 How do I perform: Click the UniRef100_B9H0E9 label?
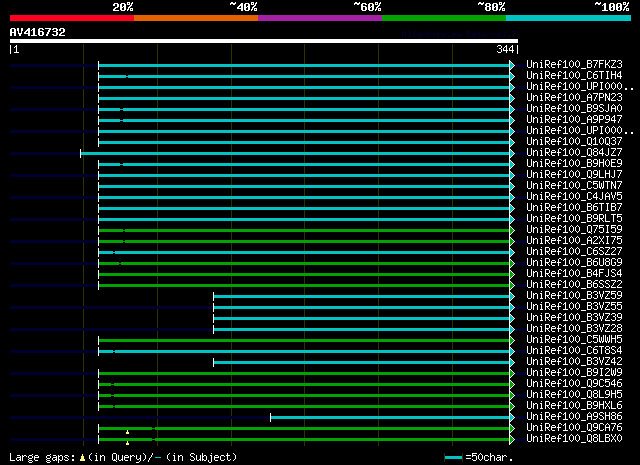[574, 164]
